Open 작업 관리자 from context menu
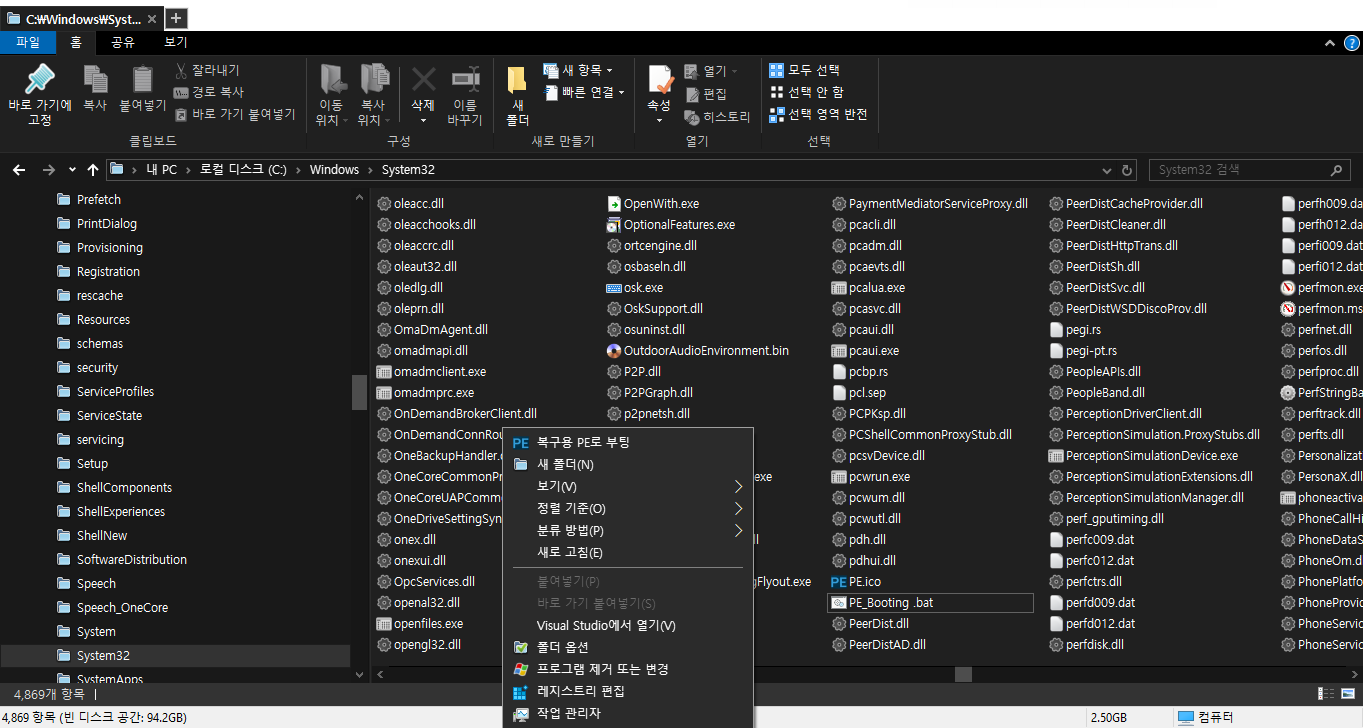 tap(627, 713)
